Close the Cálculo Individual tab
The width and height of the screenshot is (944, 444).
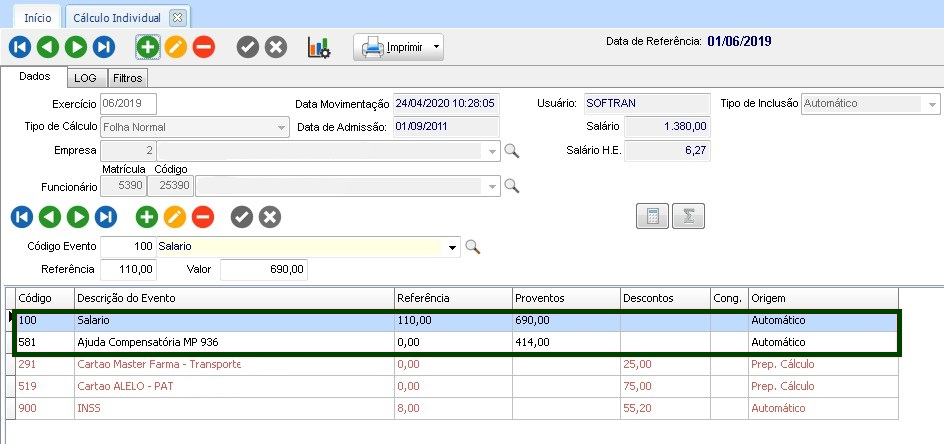[177, 18]
